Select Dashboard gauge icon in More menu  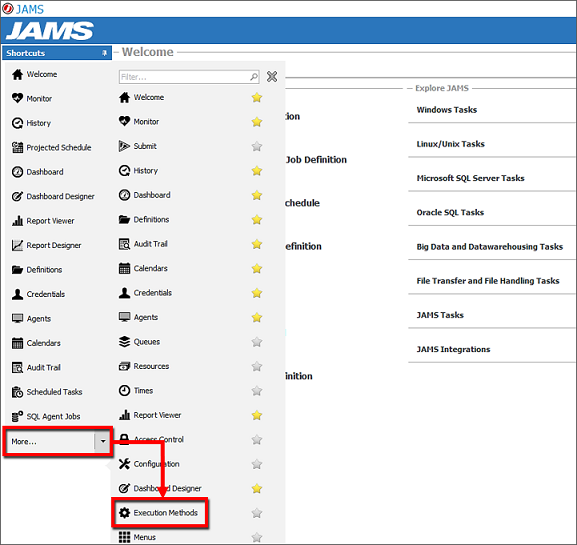point(124,195)
